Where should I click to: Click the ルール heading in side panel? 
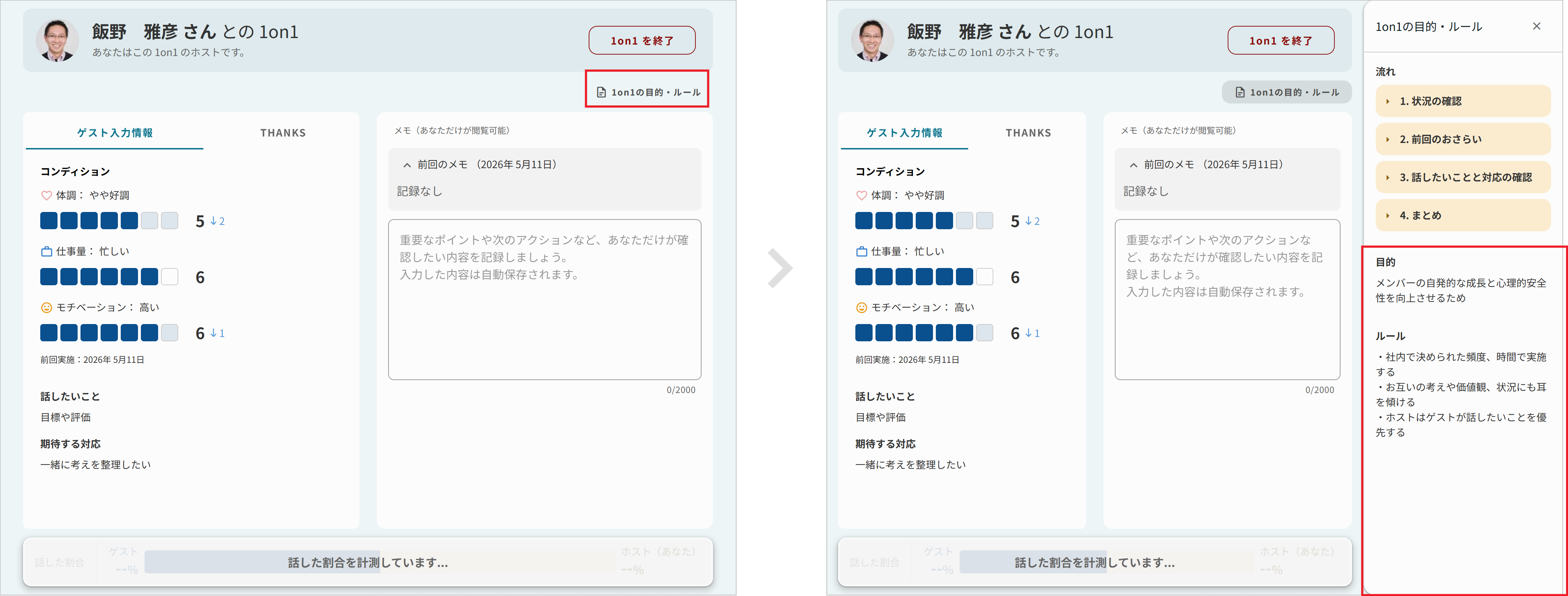point(1390,336)
